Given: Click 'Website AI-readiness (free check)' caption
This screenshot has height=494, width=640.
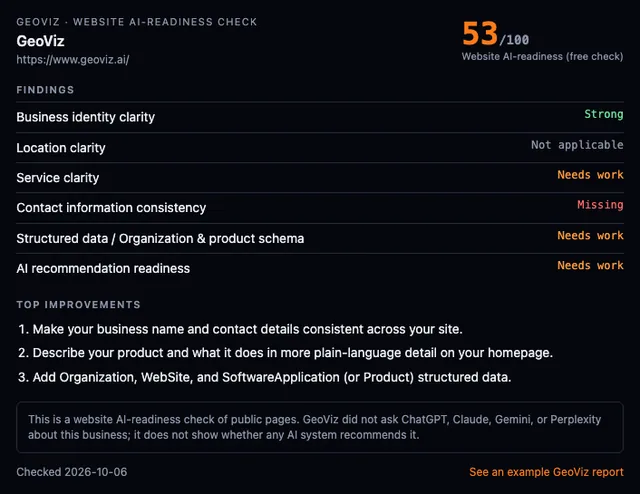Looking at the screenshot, I should point(542,56).
